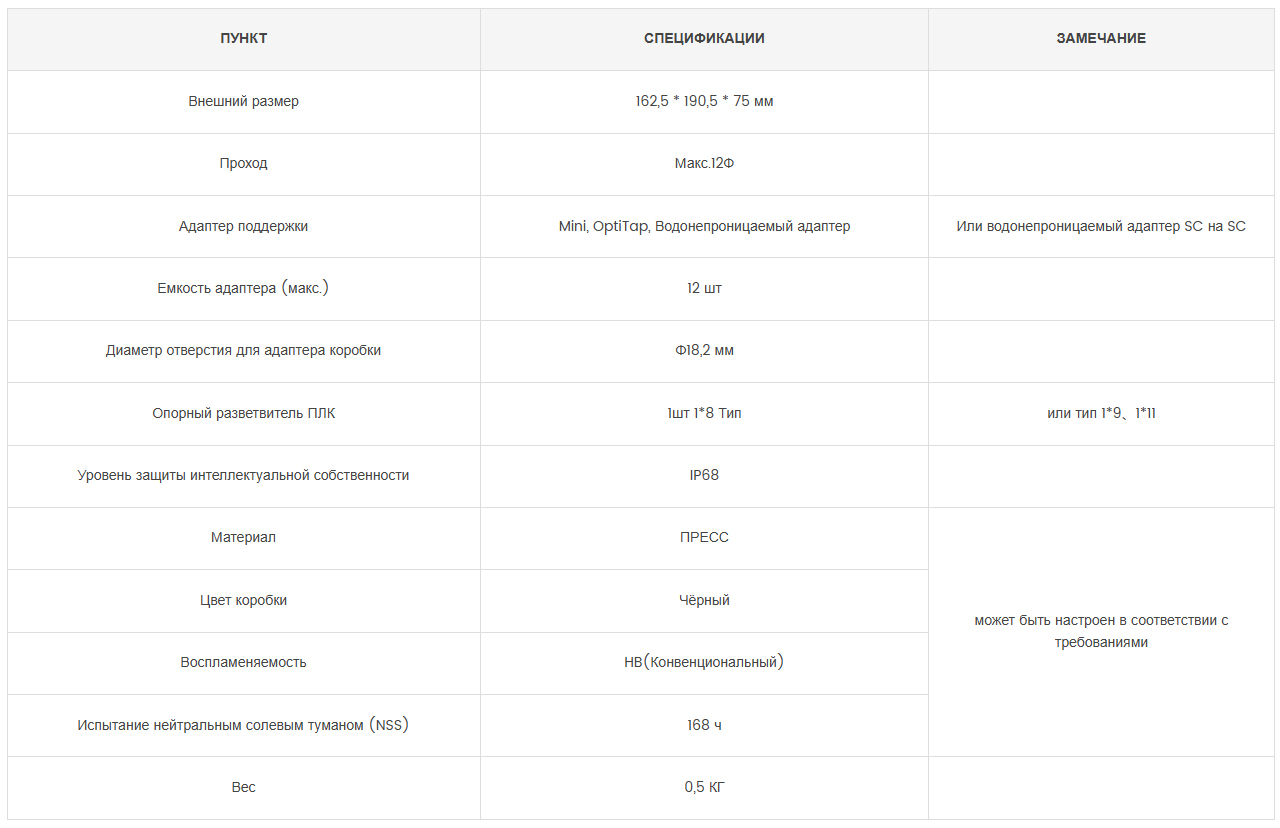
Task: Click the Опорный разветвитель ПЛК label
Action: coord(244,413)
